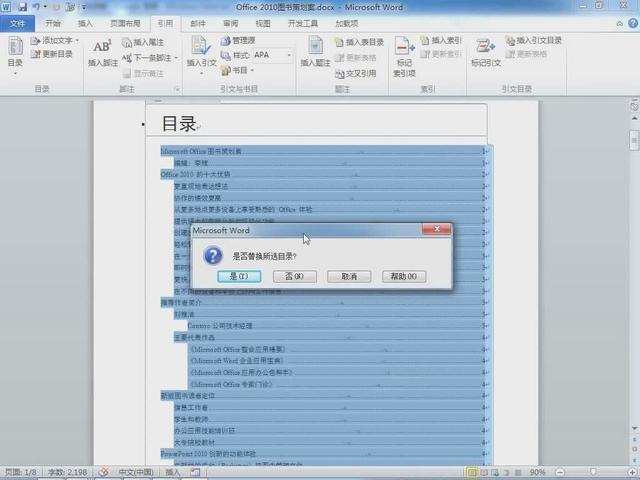Click the 90% zoom level

coord(538,472)
